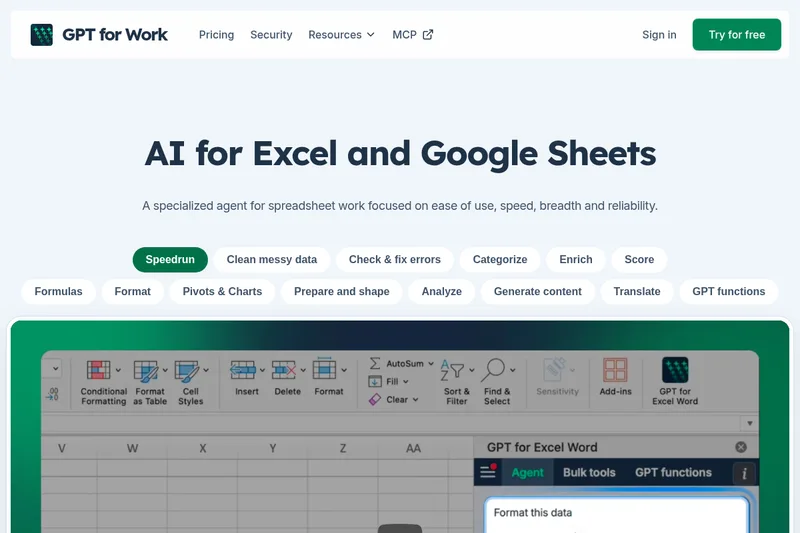
Task: Click the Format this data input
Action: coord(616,515)
